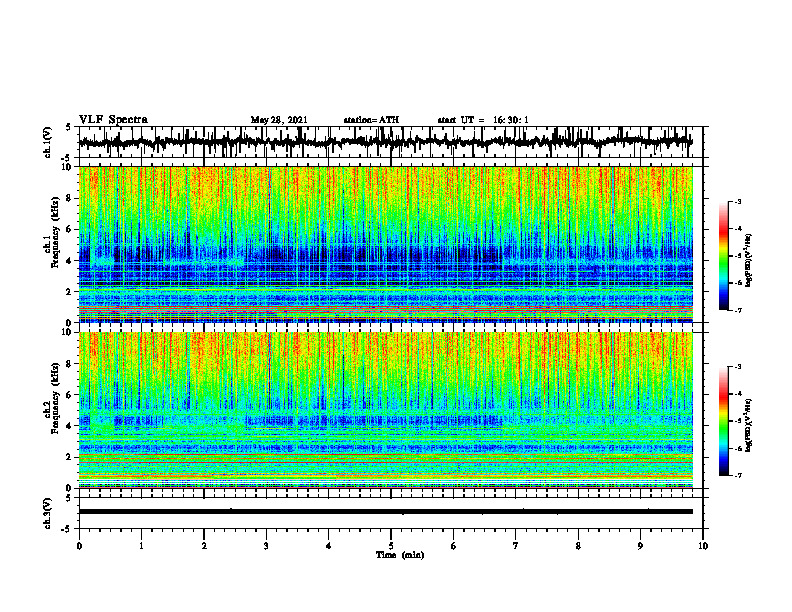Screen dimensions: 792x612
Task: Click the 'ch.1(V)' waveform axis label
Action: (47, 142)
